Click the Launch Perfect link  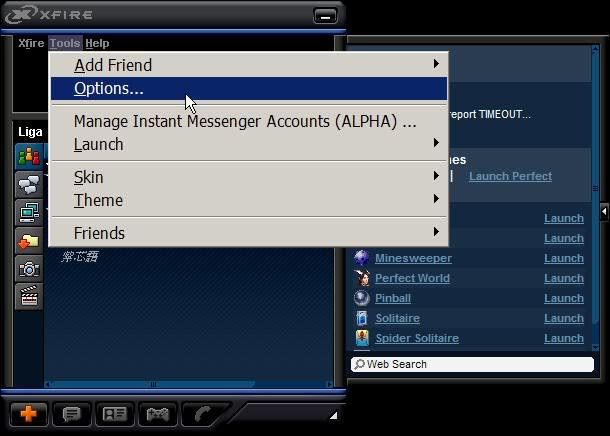pos(510,176)
